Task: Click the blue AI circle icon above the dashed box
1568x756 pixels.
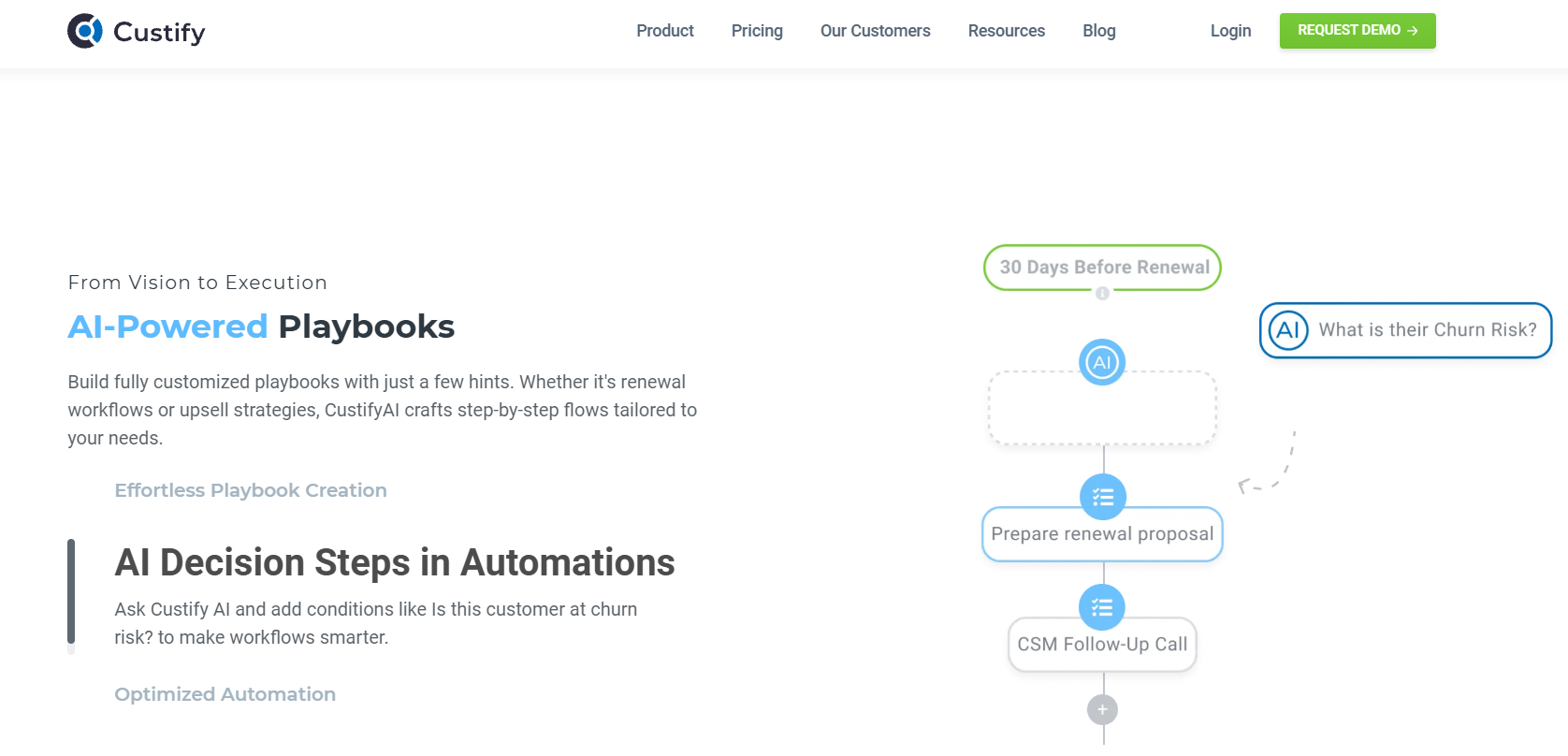Action: 1103,362
